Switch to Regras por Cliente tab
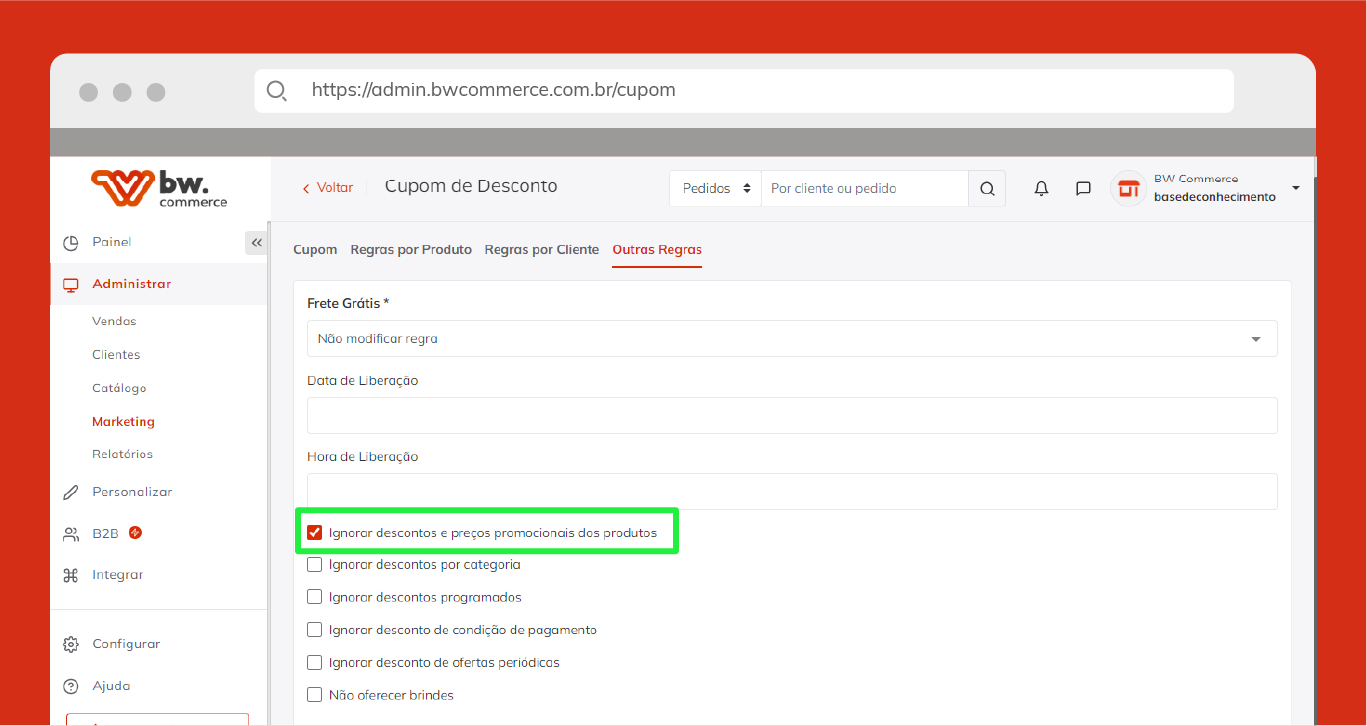Image resolution: width=1367 pixels, height=726 pixels. click(x=542, y=250)
